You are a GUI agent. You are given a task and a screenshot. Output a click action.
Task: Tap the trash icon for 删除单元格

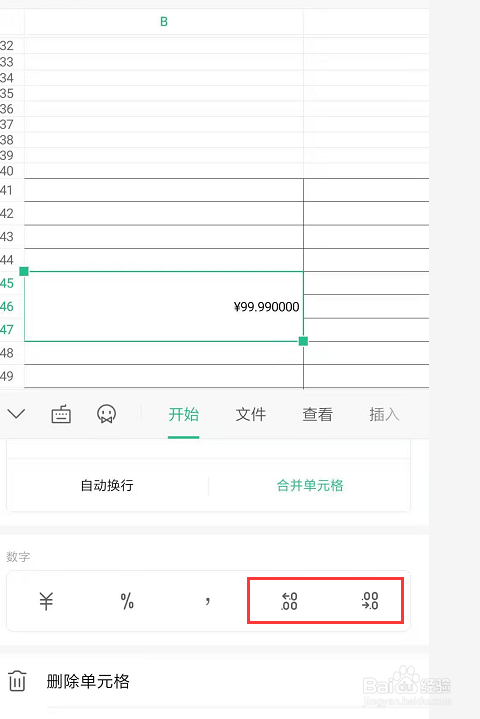click(17, 680)
